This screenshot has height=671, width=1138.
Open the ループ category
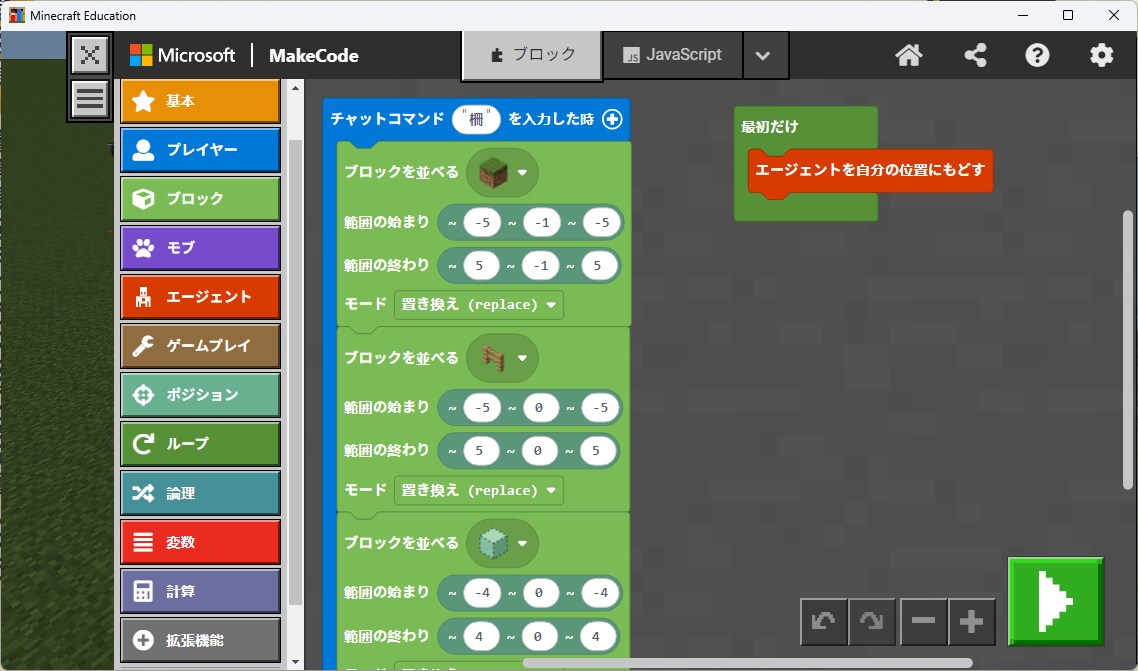(x=200, y=444)
